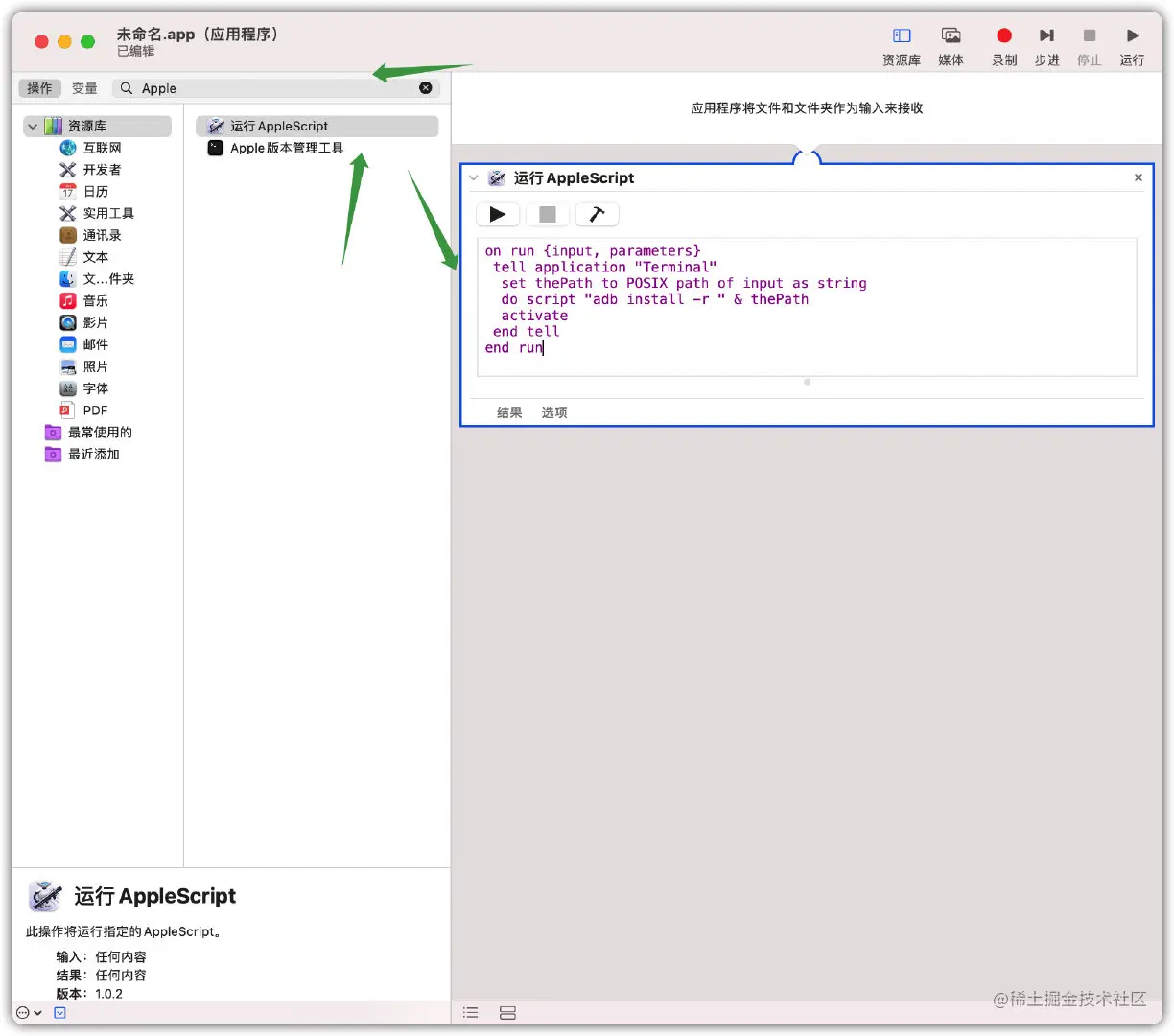Screen dimensions: 1174x1036
Task: Switch to the 操作 actions tab
Action: [39, 88]
